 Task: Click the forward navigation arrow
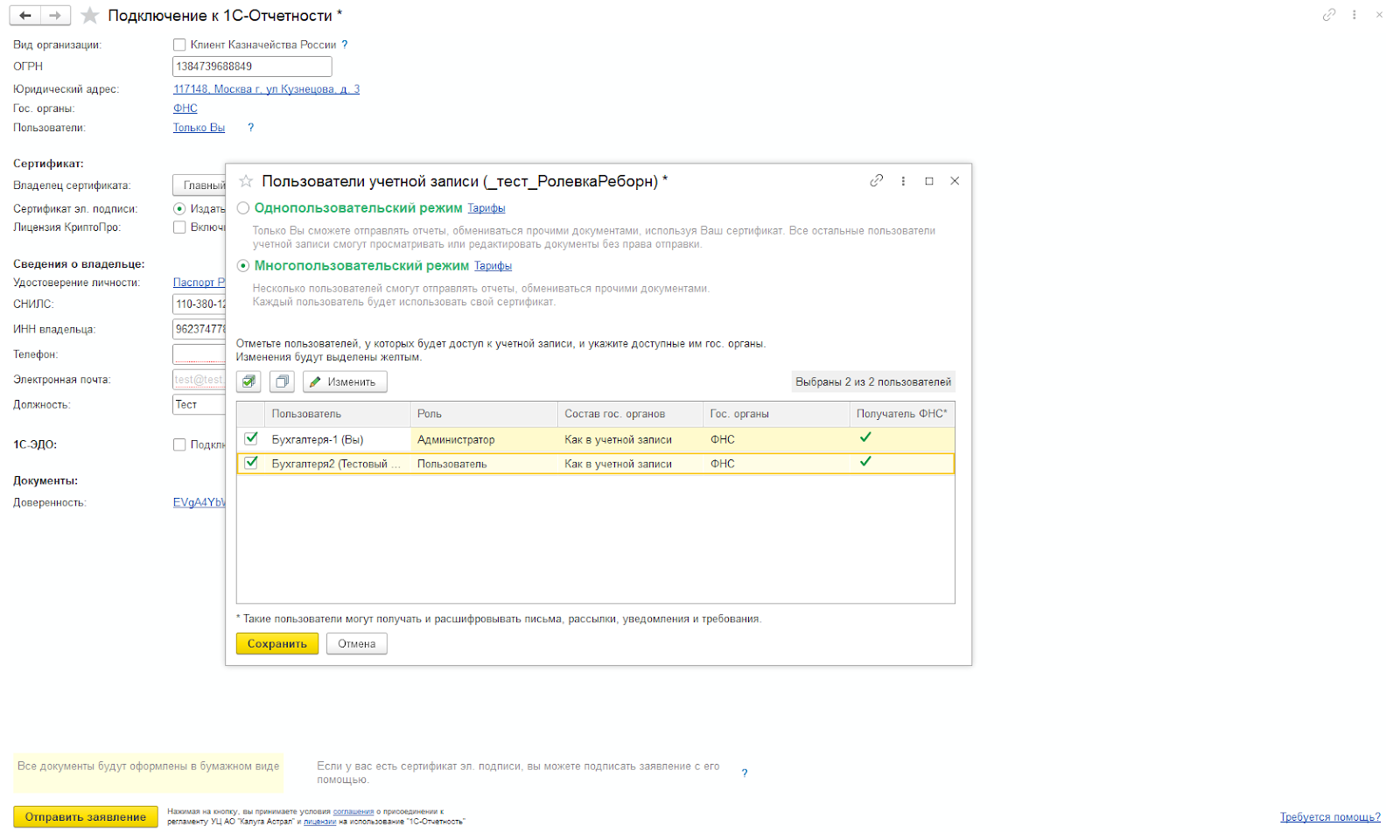click(55, 16)
